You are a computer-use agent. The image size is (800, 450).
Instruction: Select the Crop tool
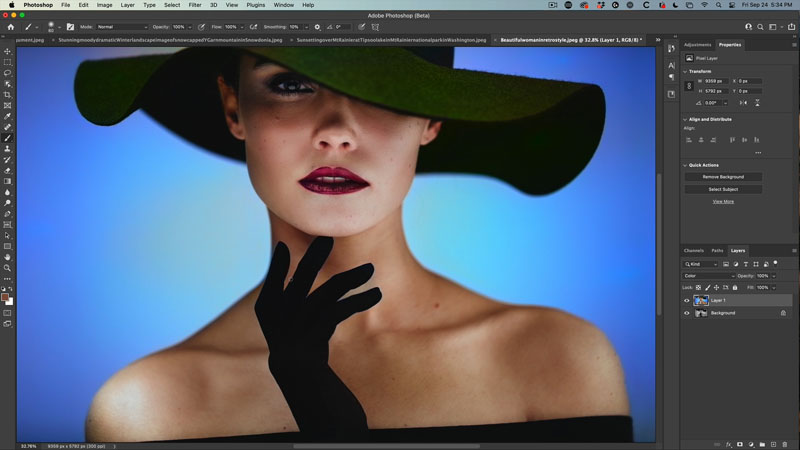pyautogui.click(x=8, y=94)
